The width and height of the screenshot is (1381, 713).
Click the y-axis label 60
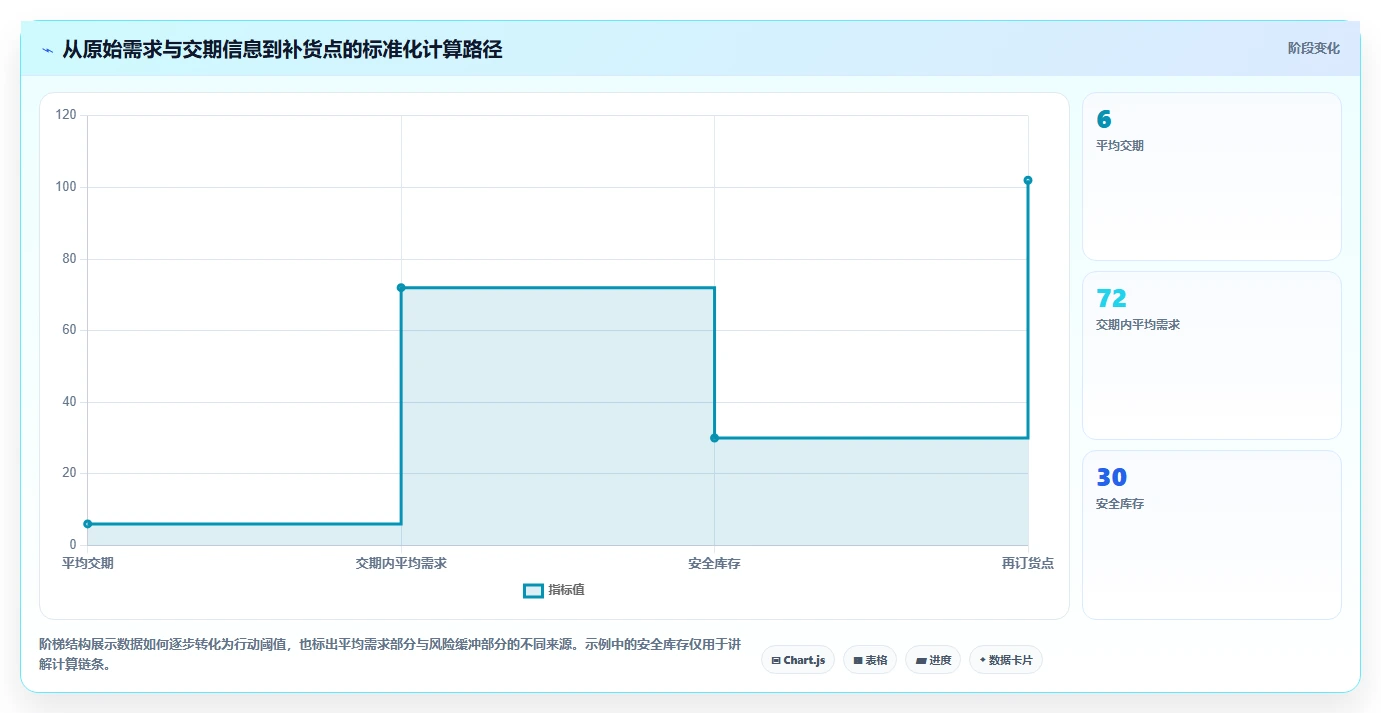[x=69, y=330]
